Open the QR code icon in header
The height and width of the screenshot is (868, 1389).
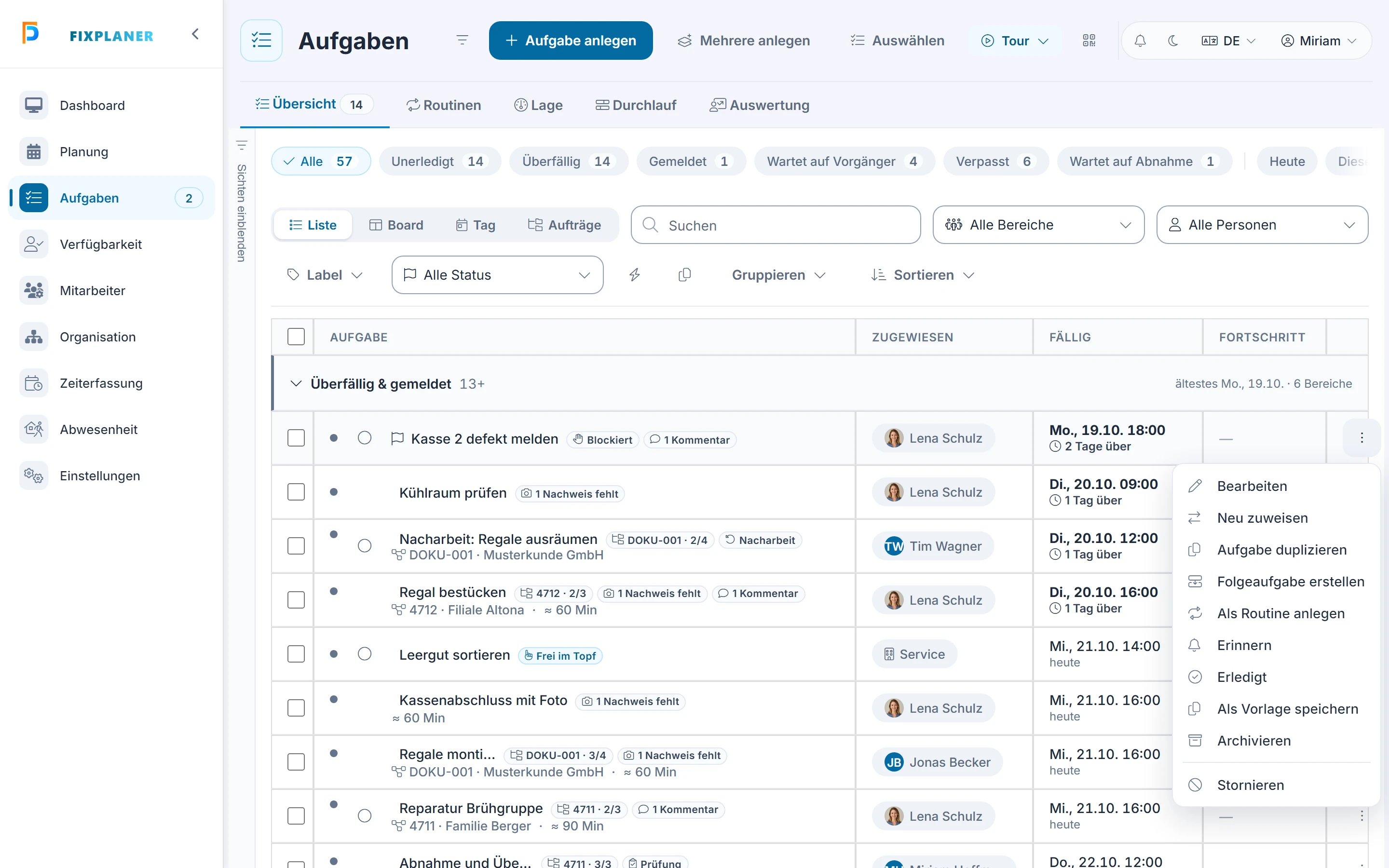coord(1089,41)
